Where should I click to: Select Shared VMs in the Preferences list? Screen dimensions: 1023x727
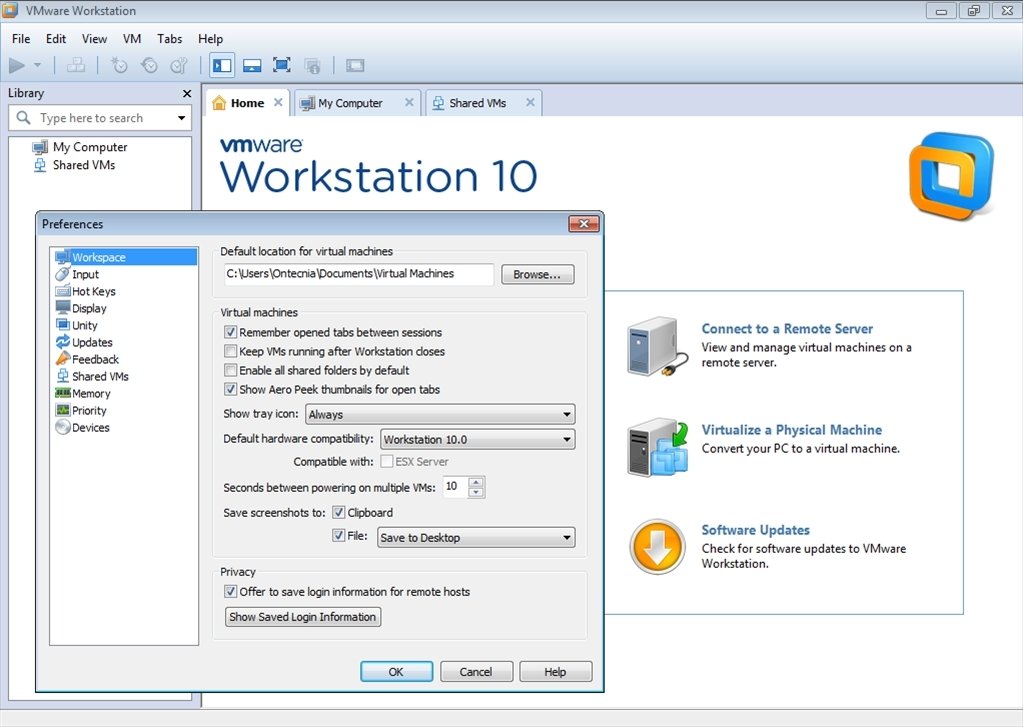92,377
